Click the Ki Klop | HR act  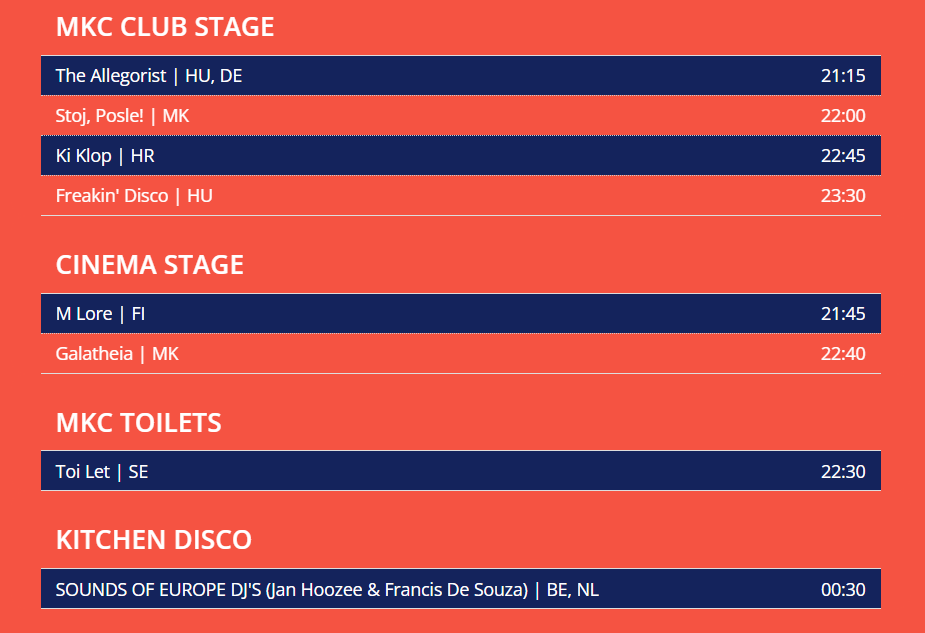click(x=461, y=156)
